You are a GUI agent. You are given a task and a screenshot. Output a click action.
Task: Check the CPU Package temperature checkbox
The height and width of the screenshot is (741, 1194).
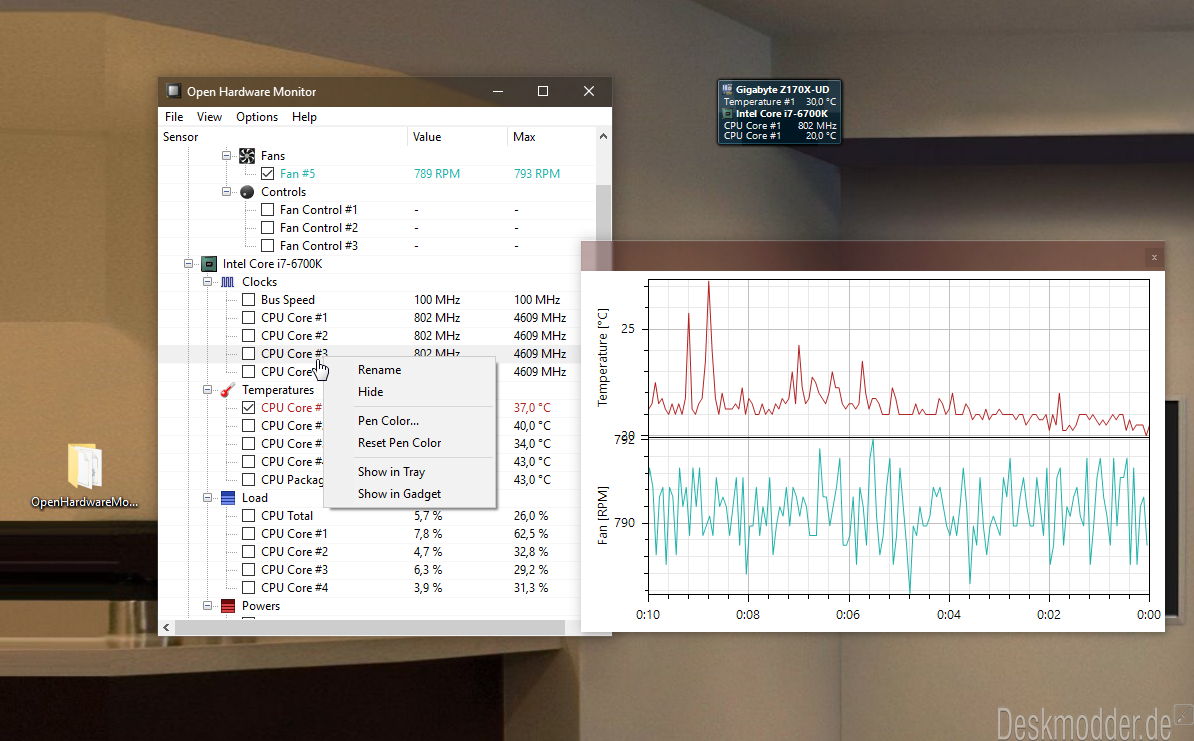tap(248, 480)
